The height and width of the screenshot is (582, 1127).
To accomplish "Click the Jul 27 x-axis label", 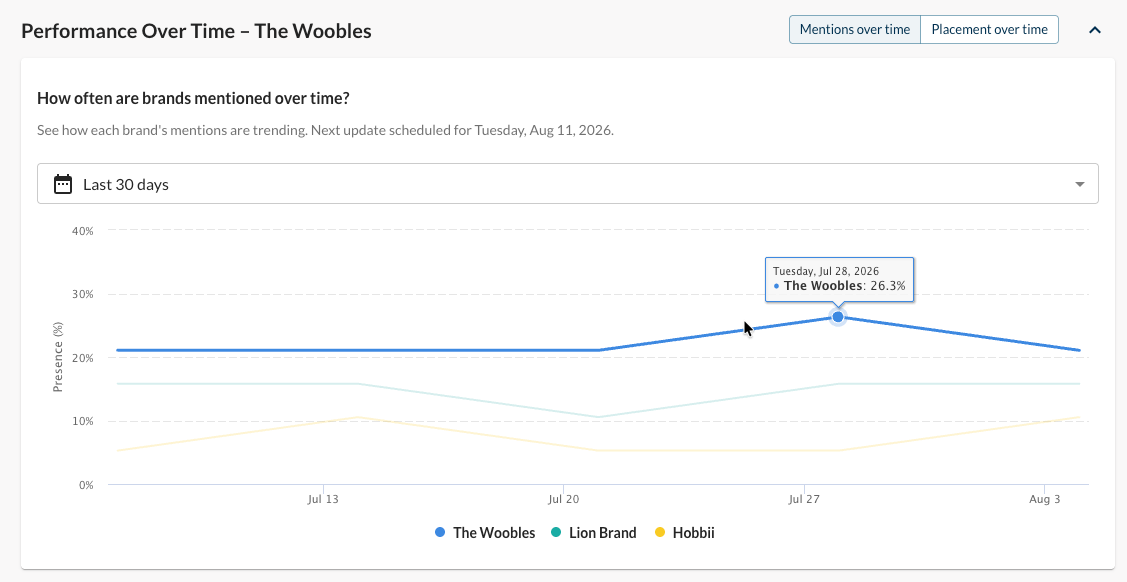I will click(804, 499).
